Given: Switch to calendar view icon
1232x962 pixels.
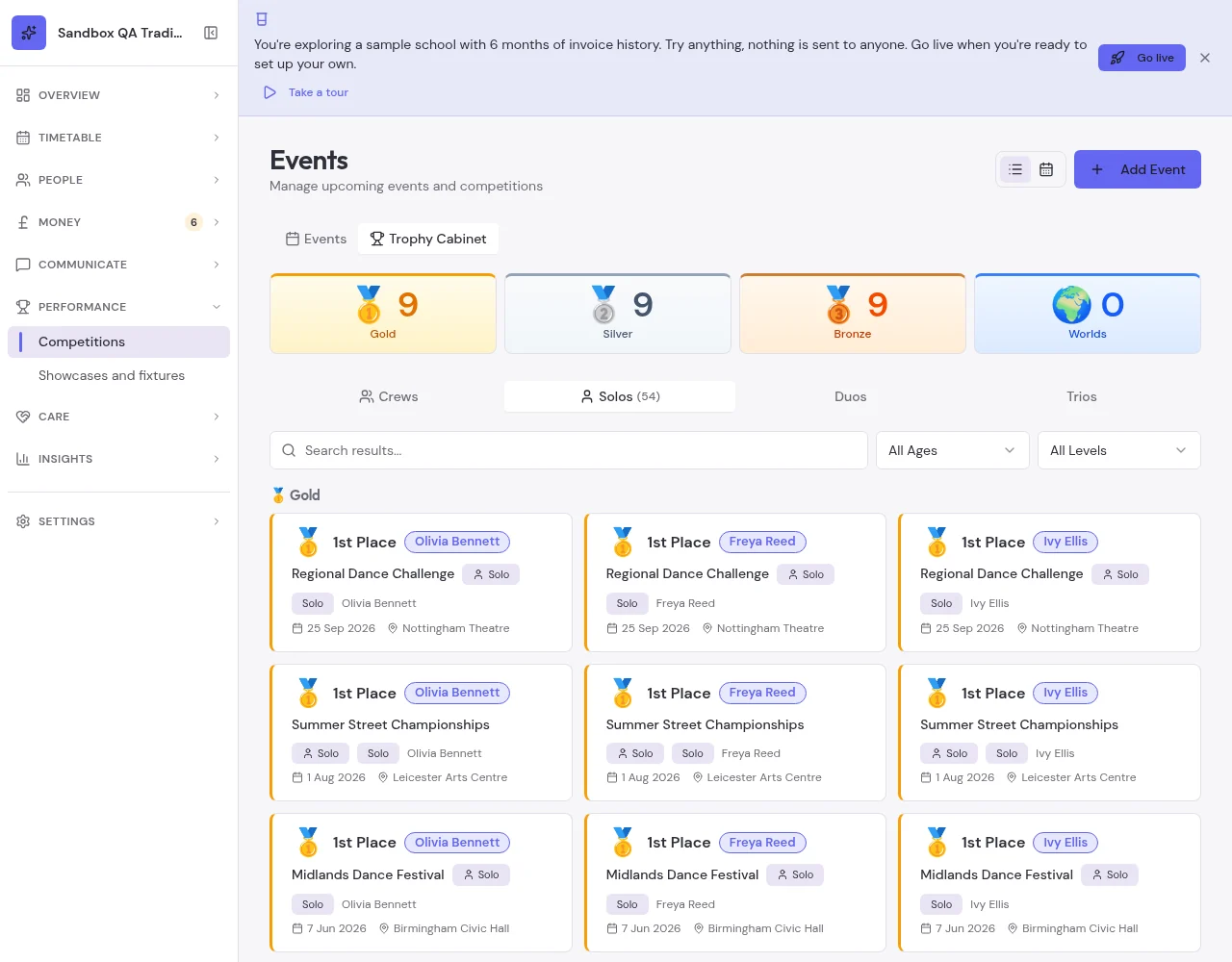Looking at the screenshot, I should (1046, 169).
